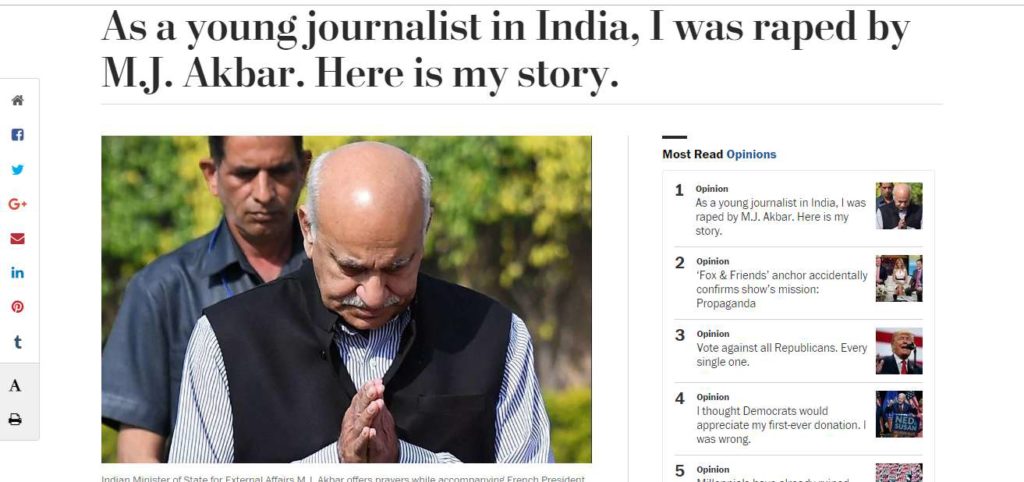Change font size with the A icon

coord(15,386)
